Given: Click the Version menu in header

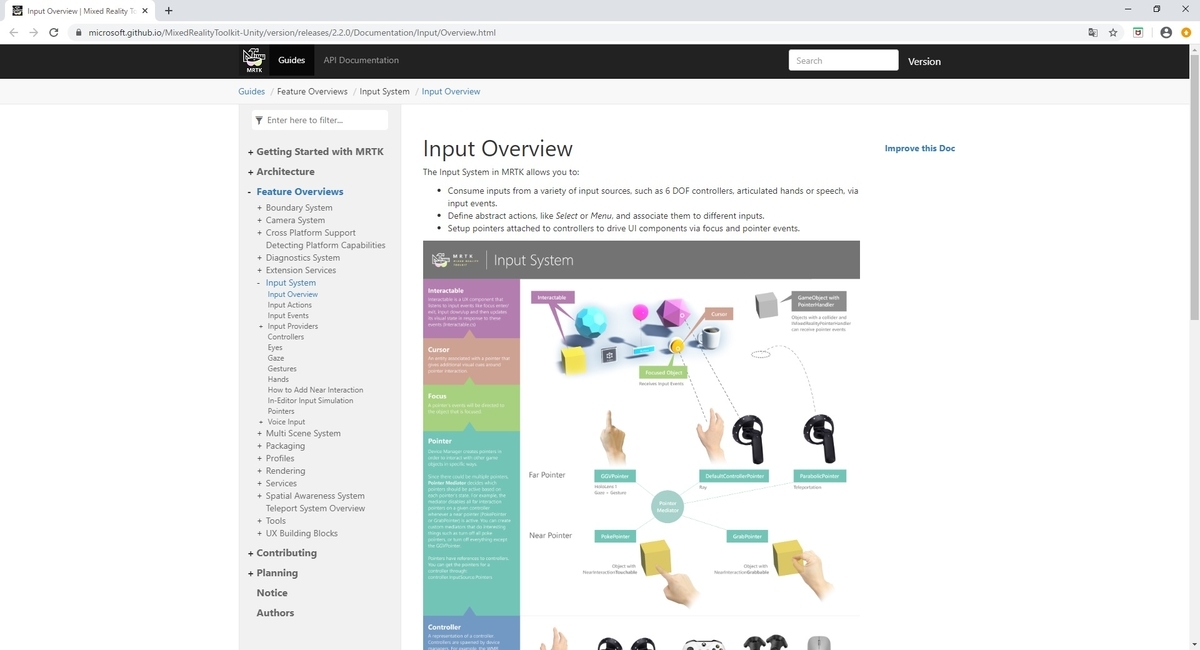Looking at the screenshot, I should [924, 61].
